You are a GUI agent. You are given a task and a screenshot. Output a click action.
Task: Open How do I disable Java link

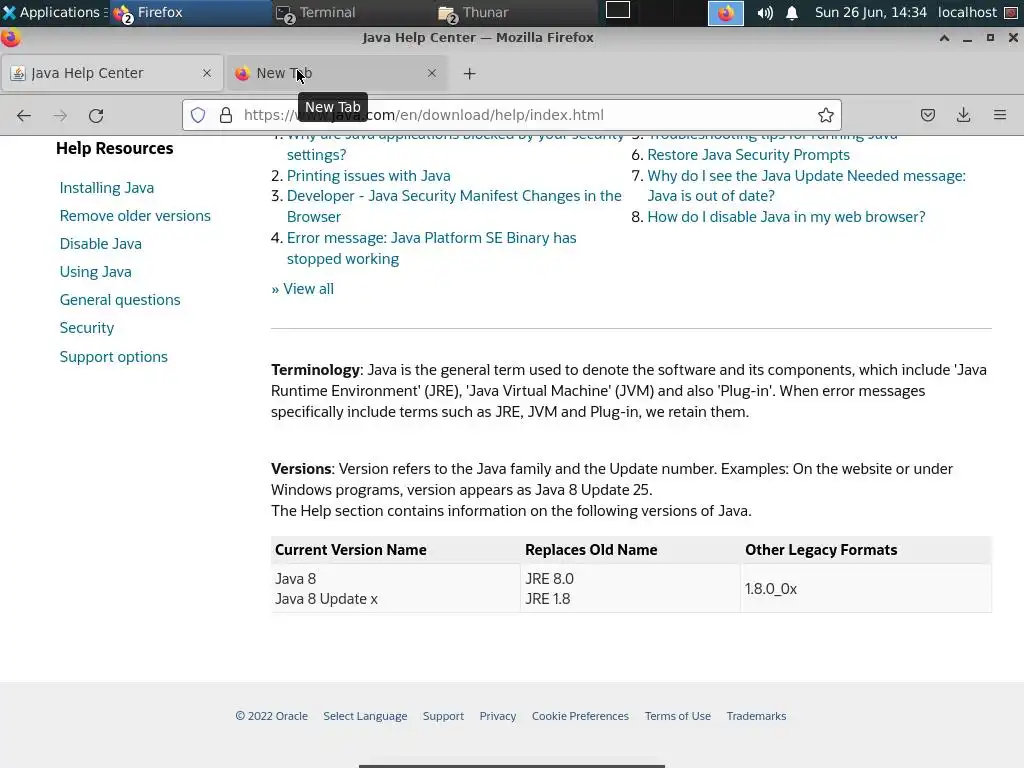tap(786, 217)
